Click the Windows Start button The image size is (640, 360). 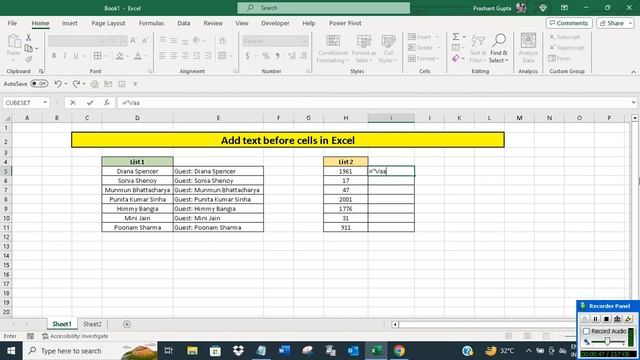11,351
